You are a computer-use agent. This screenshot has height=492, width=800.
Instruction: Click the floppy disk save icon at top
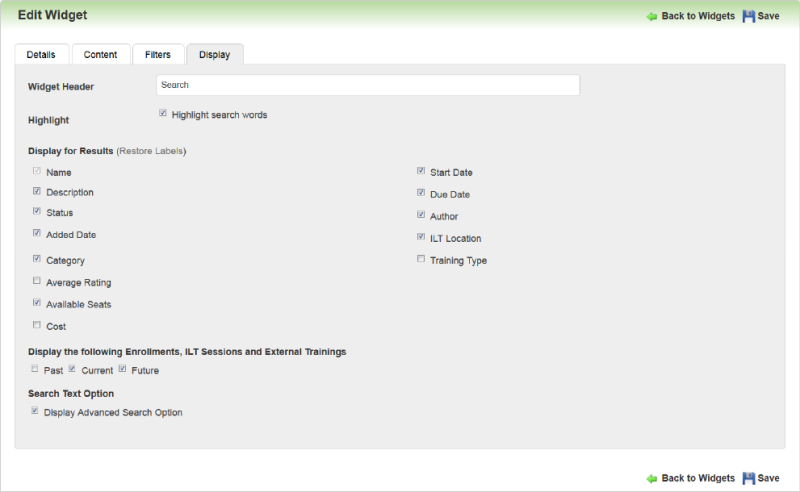click(748, 16)
